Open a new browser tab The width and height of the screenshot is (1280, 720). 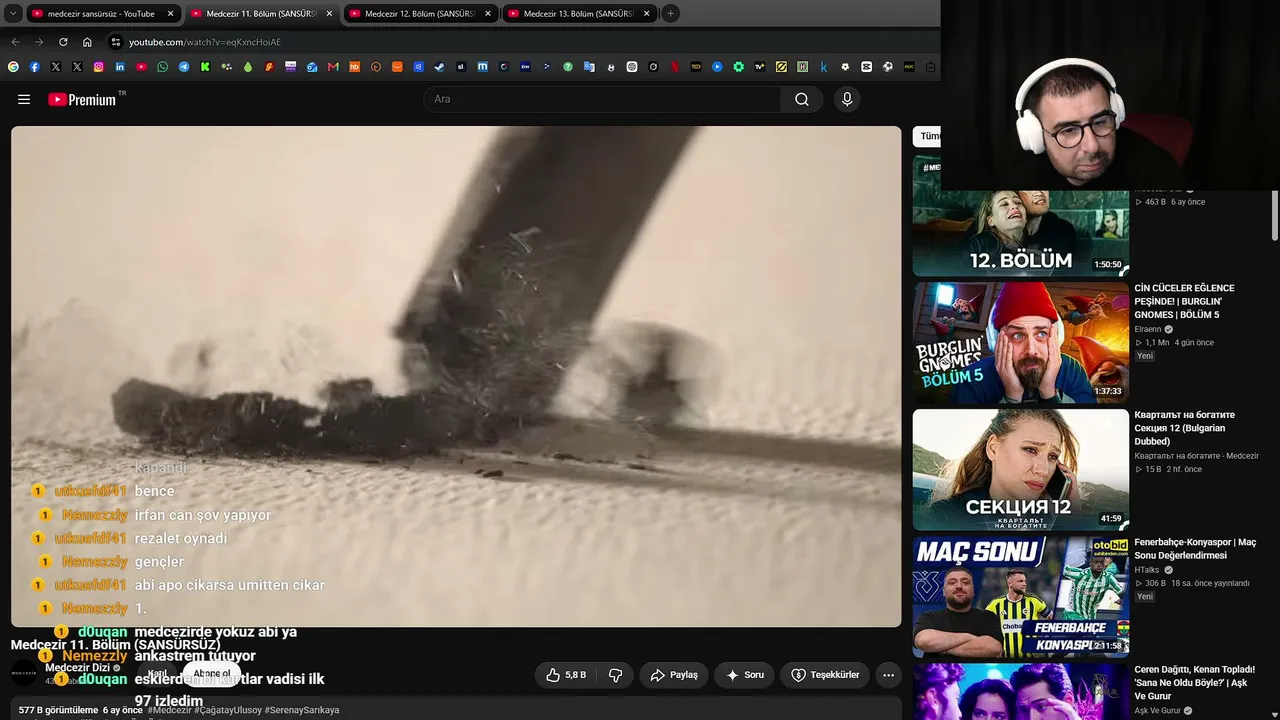(670, 14)
